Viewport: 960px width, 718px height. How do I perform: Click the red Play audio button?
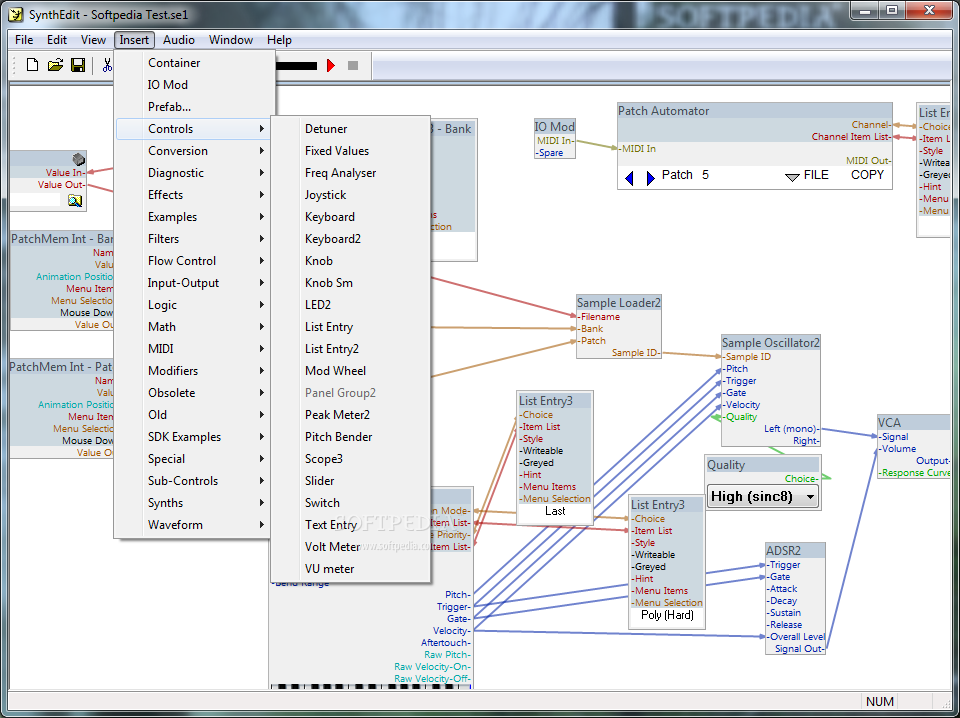pos(331,65)
